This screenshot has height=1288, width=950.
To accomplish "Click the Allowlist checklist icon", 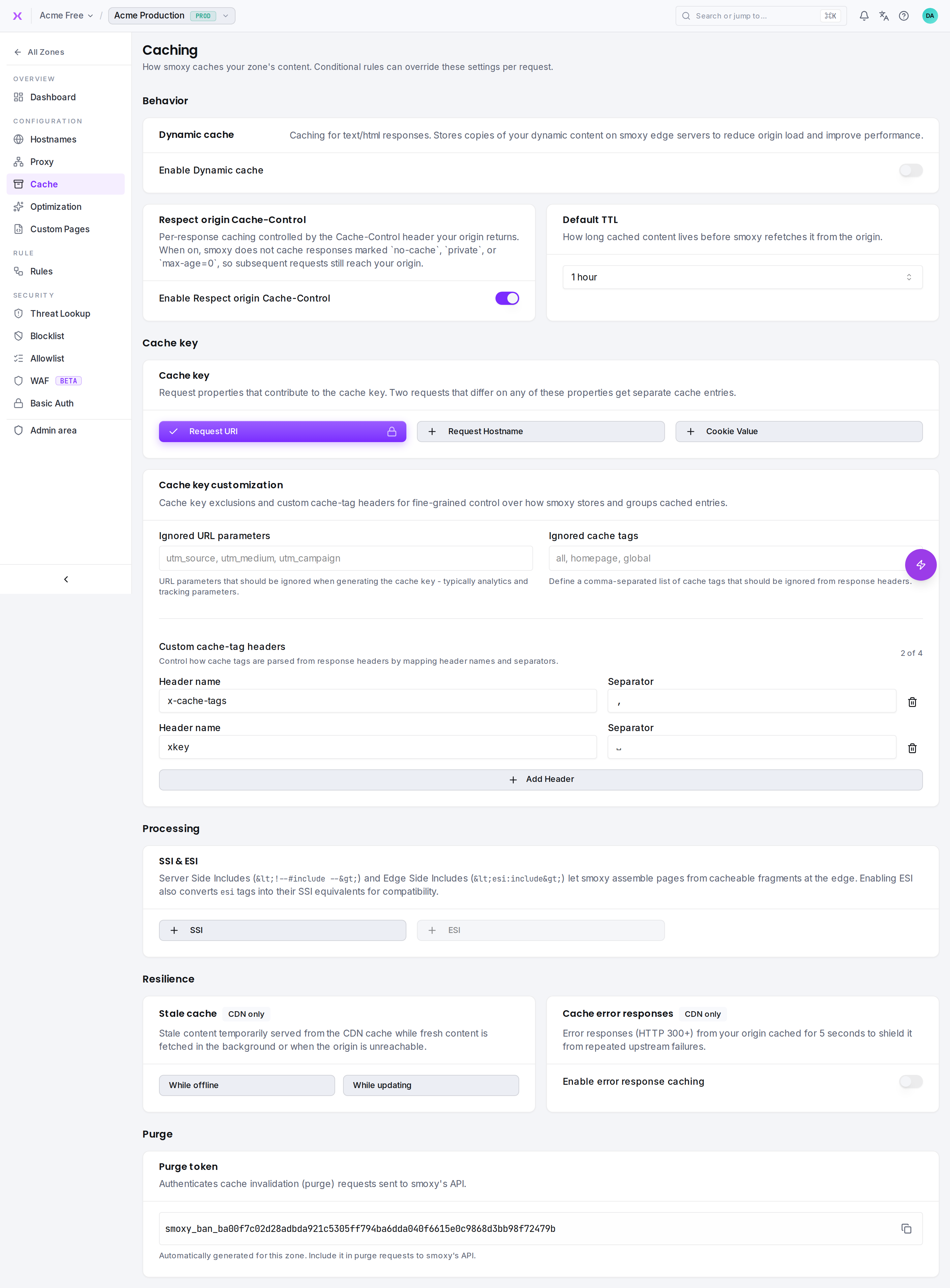I will tap(18, 358).
